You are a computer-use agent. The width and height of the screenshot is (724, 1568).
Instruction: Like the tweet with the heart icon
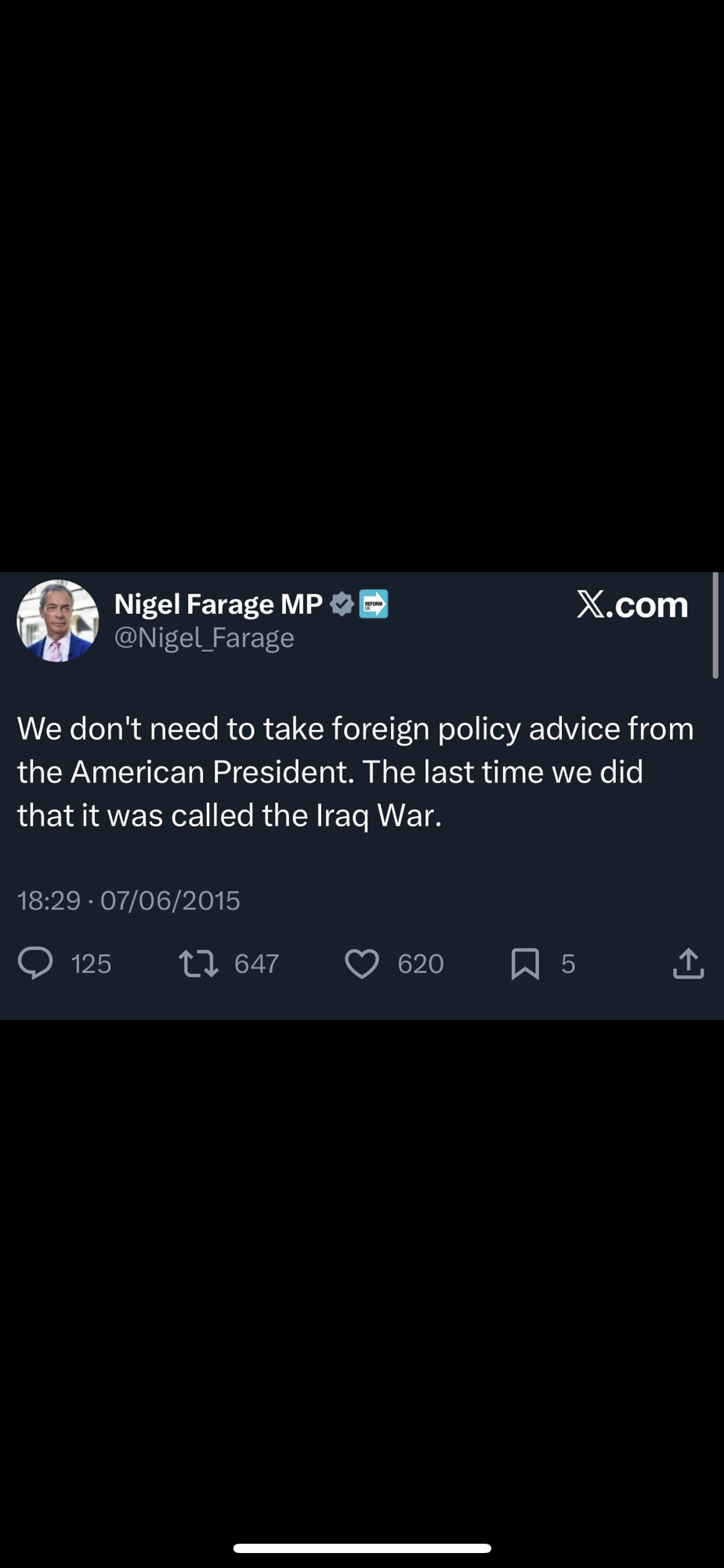362,964
